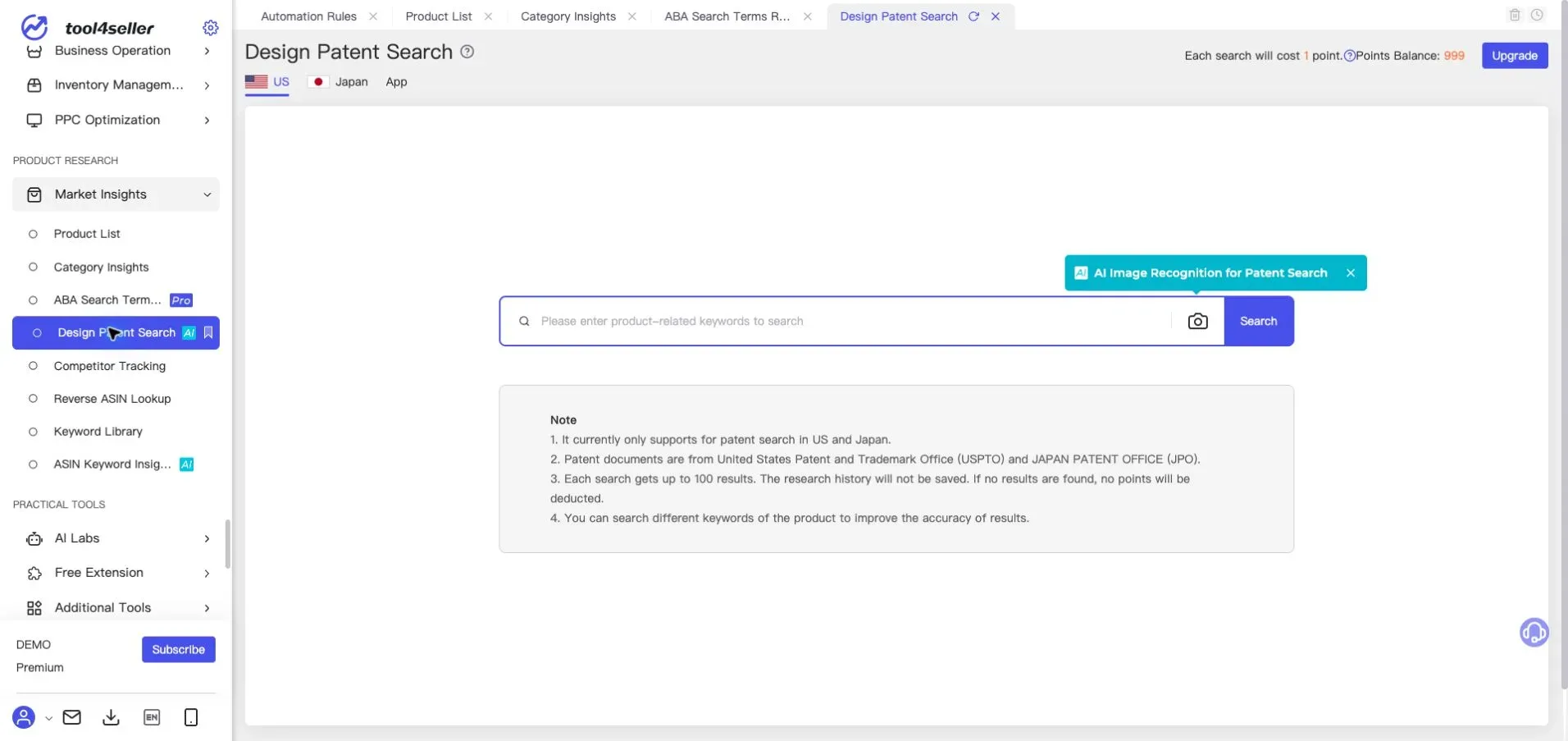Close the ABA Search Terms tab
Viewport: 1568px width, 741px height.
point(808,16)
